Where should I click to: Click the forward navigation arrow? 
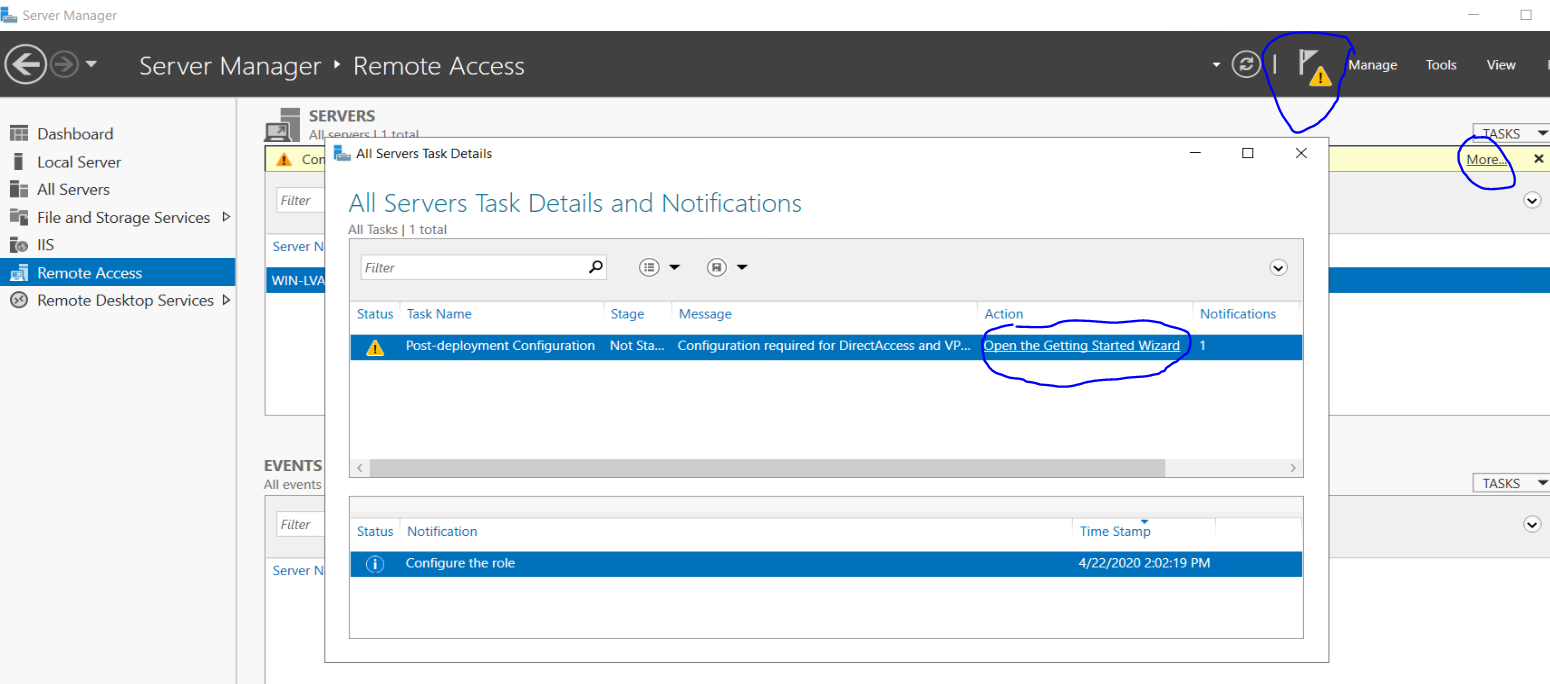click(64, 65)
